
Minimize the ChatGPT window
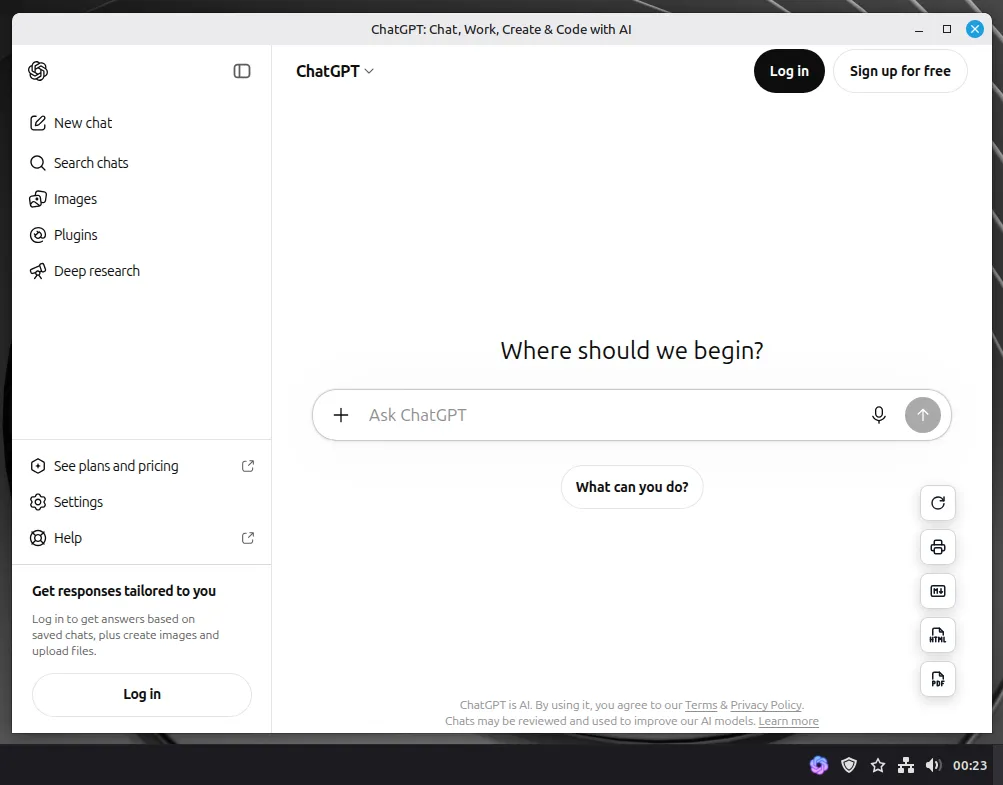pos(919,29)
